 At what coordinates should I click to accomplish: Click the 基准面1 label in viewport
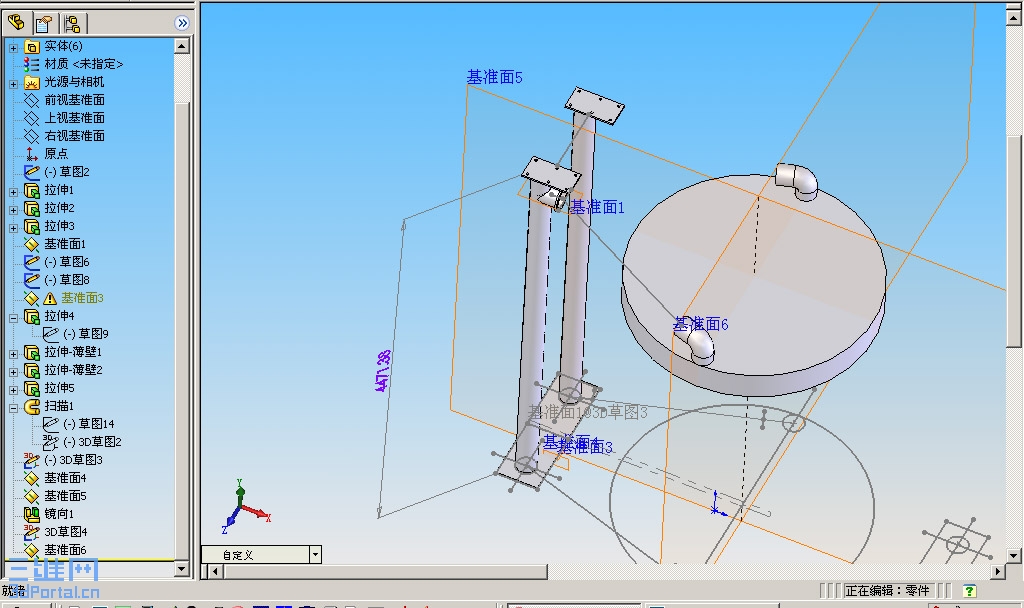pyautogui.click(x=597, y=207)
